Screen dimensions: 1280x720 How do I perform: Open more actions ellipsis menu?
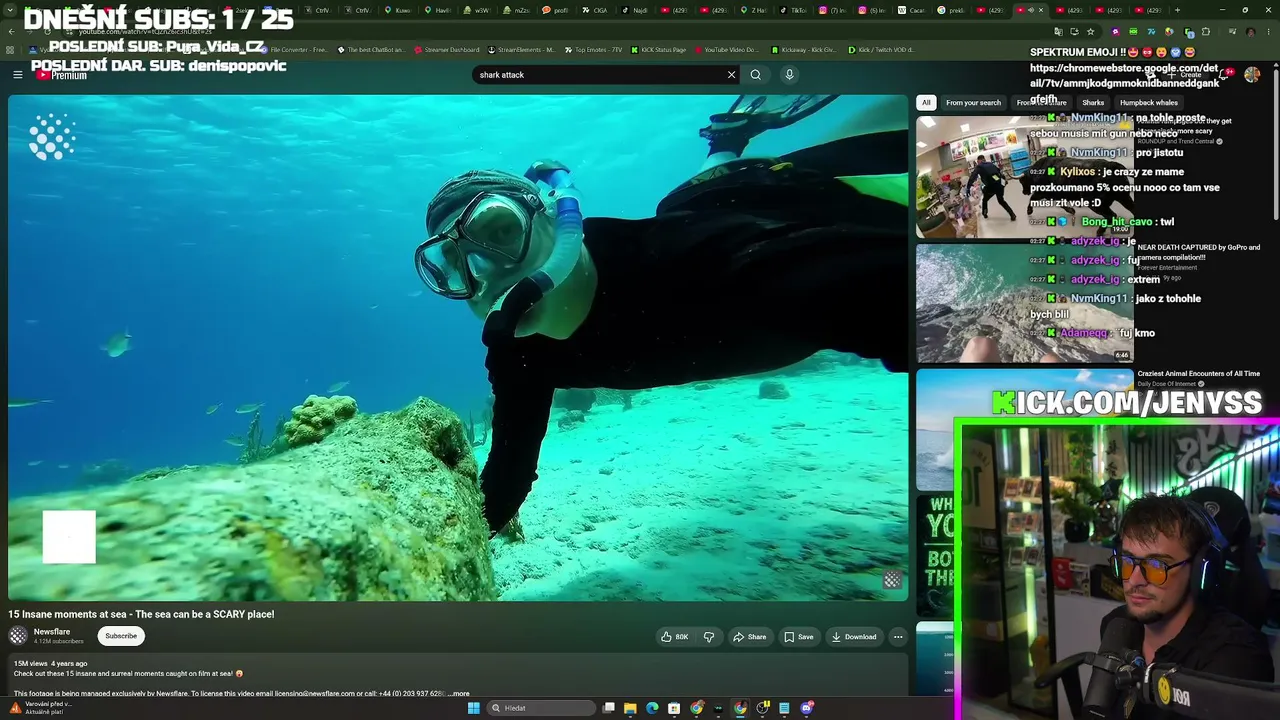click(x=898, y=637)
